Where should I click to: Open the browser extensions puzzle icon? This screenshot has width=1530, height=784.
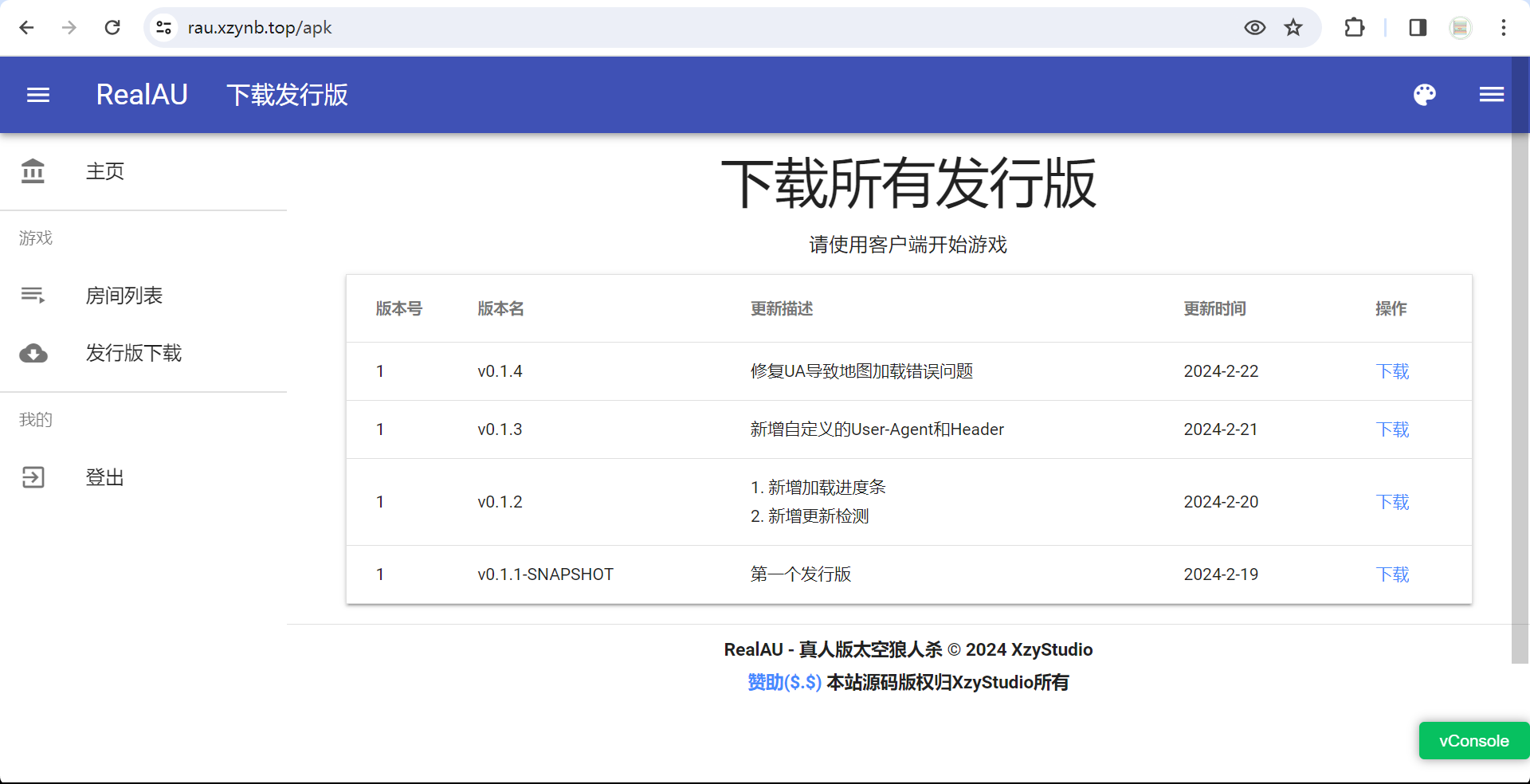point(1354,28)
